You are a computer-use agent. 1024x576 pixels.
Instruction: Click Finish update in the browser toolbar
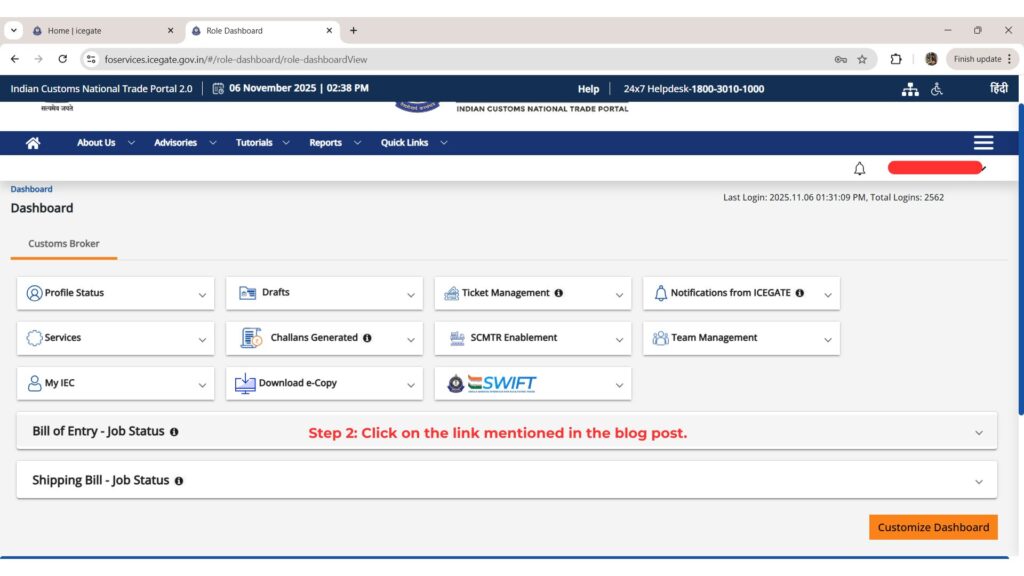tap(978, 59)
